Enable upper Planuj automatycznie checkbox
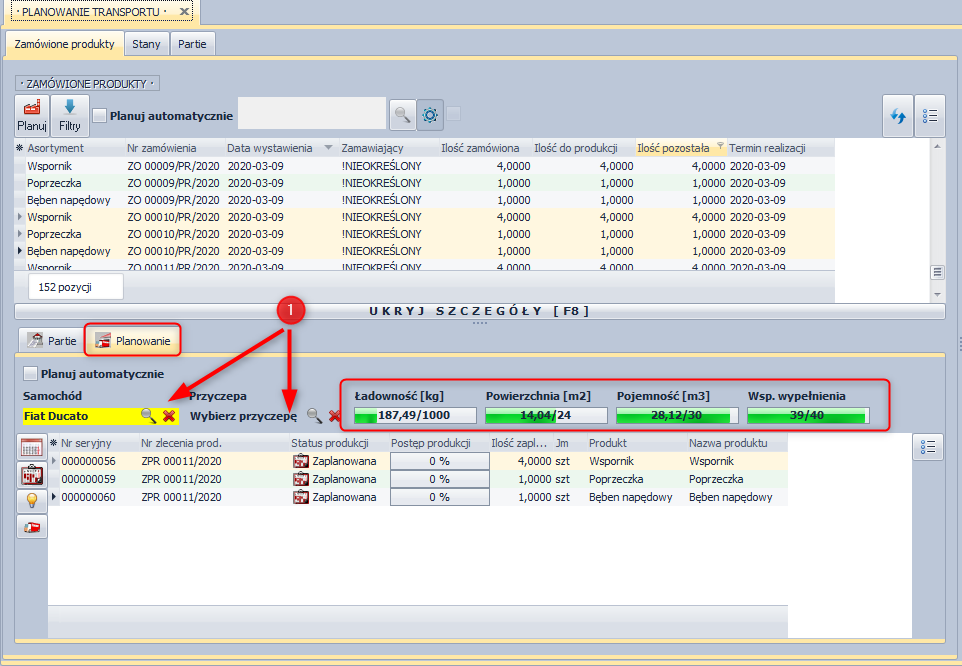The image size is (962, 666). coord(100,115)
